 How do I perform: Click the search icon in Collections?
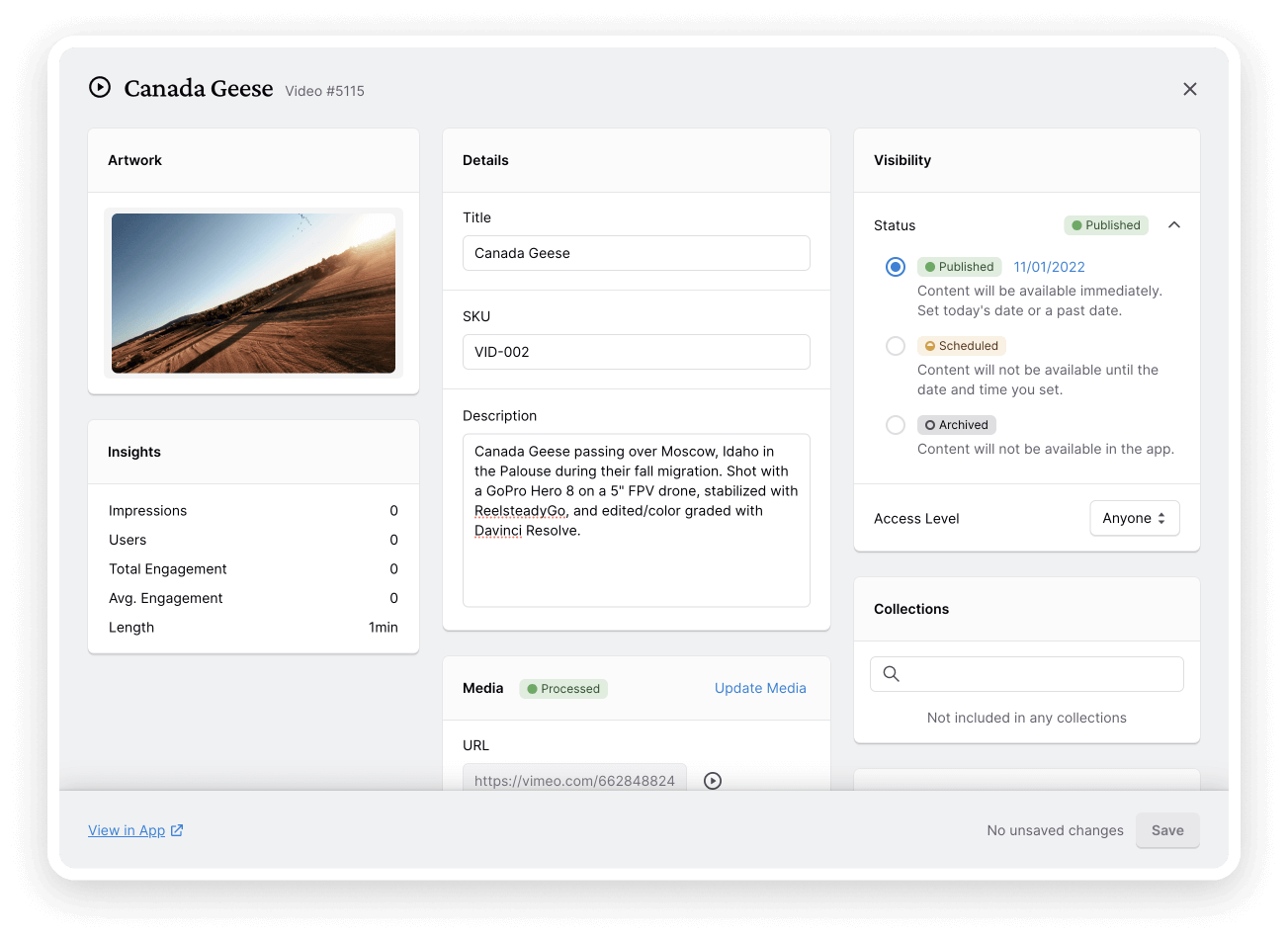click(x=891, y=674)
